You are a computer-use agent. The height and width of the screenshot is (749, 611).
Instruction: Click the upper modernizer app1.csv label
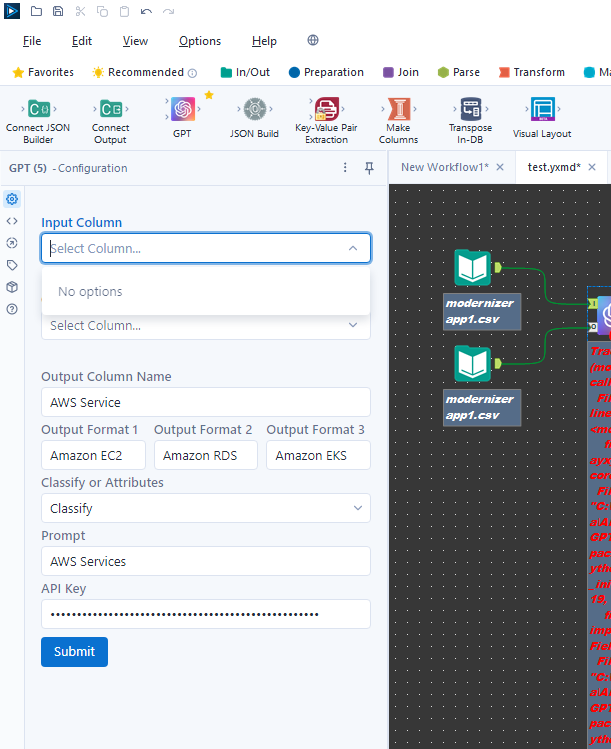click(x=482, y=311)
